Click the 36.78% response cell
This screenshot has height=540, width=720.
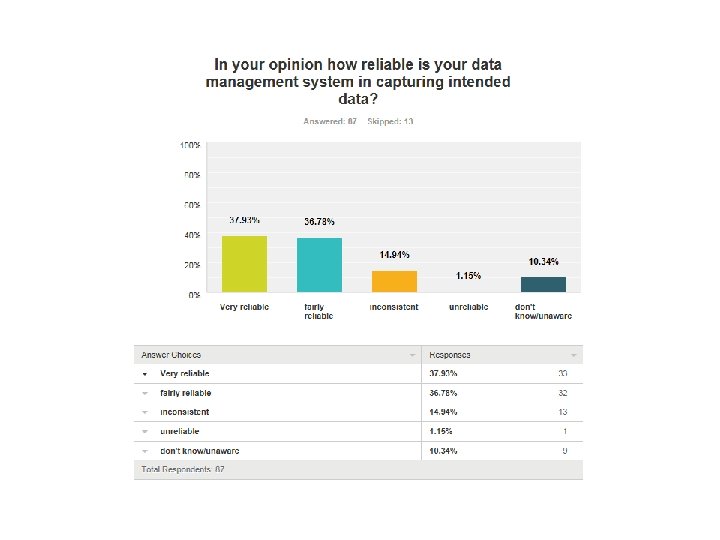(444, 392)
